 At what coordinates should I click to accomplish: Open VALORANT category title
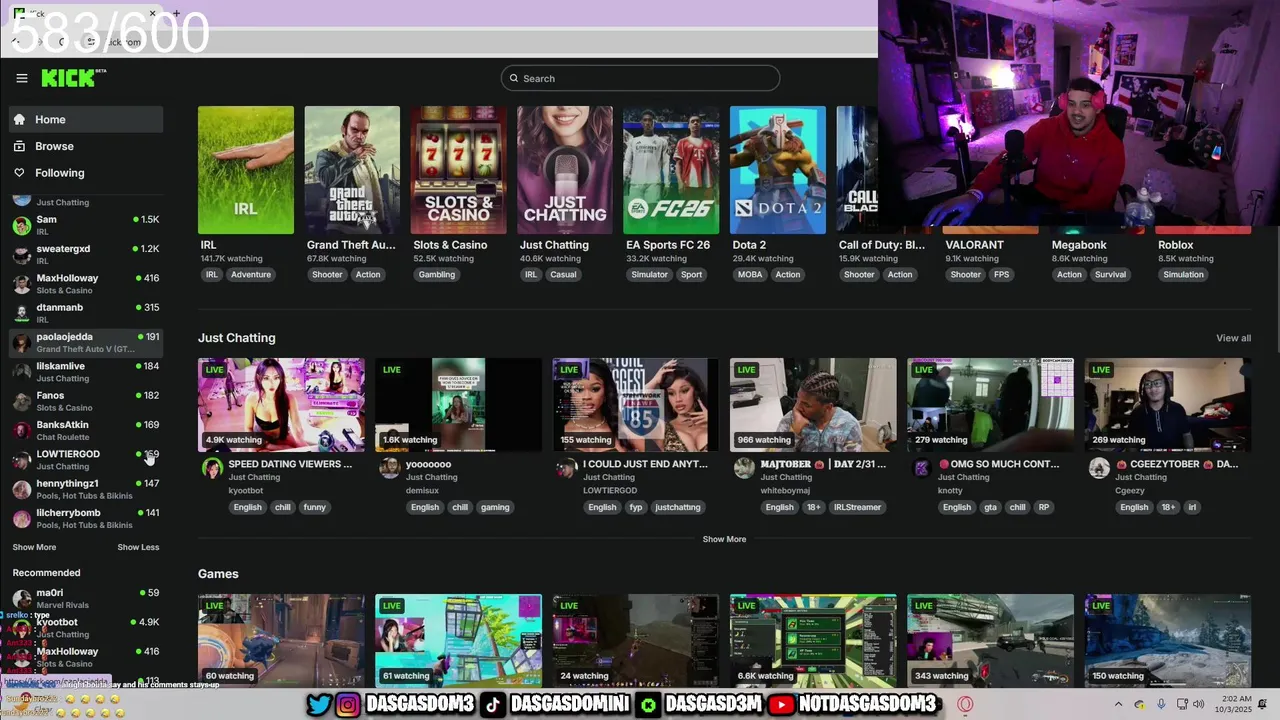point(974,245)
